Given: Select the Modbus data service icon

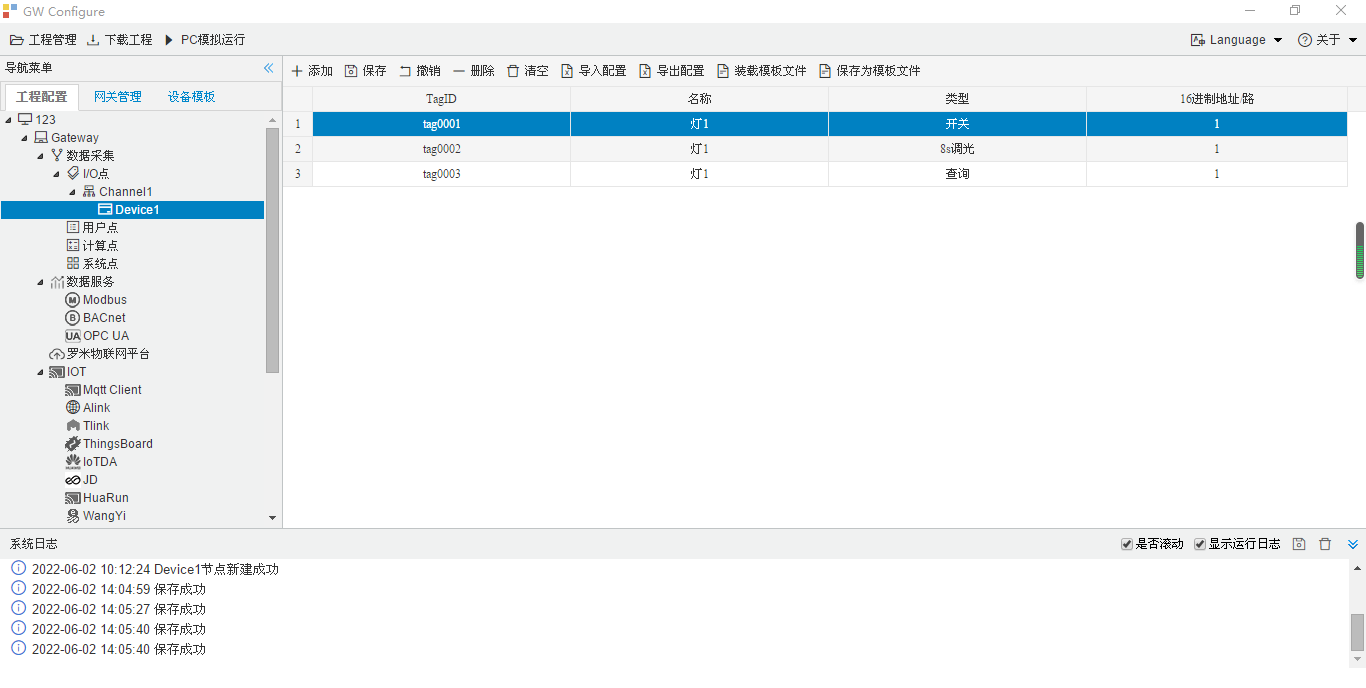Looking at the screenshot, I should coord(72,300).
